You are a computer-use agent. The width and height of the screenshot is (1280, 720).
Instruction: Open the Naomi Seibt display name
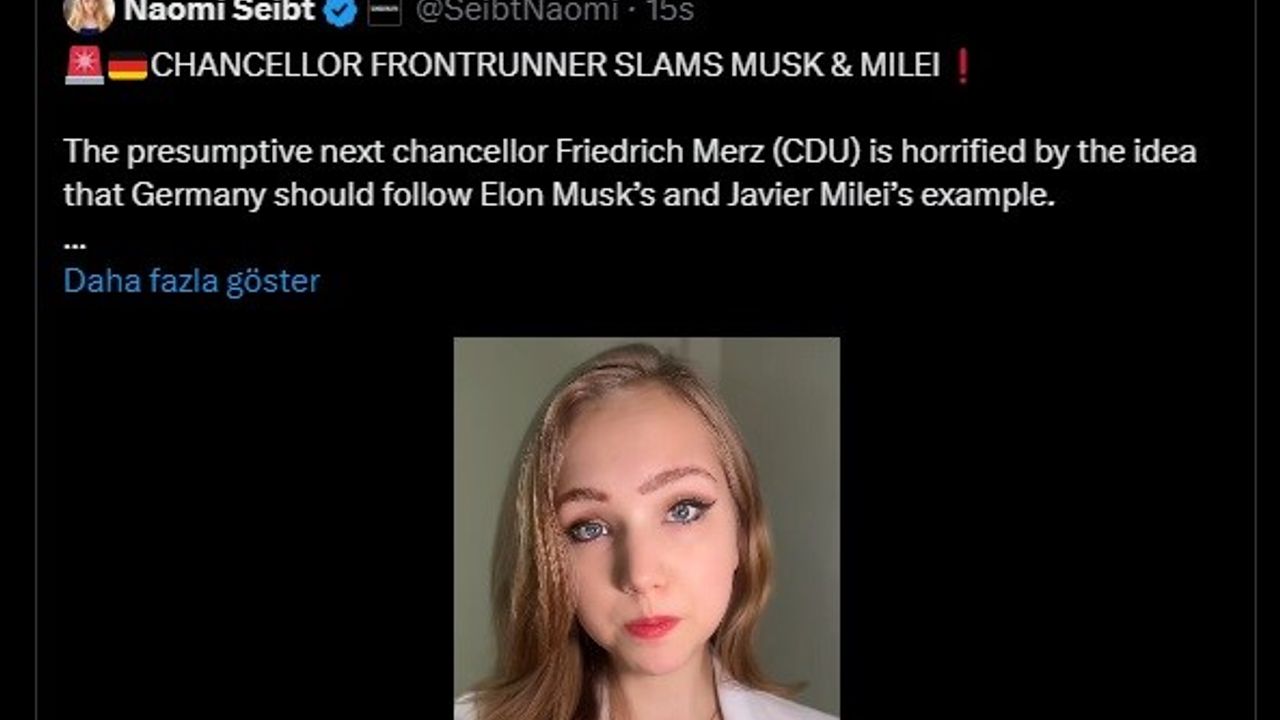point(219,12)
